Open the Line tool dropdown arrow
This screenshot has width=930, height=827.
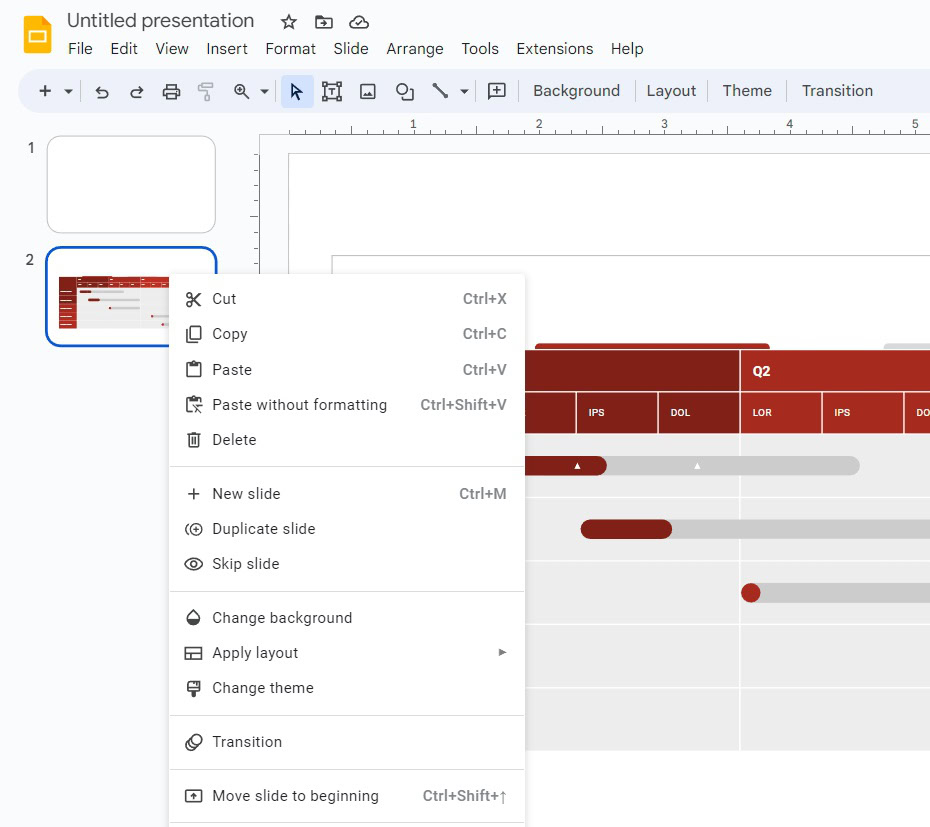464,91
